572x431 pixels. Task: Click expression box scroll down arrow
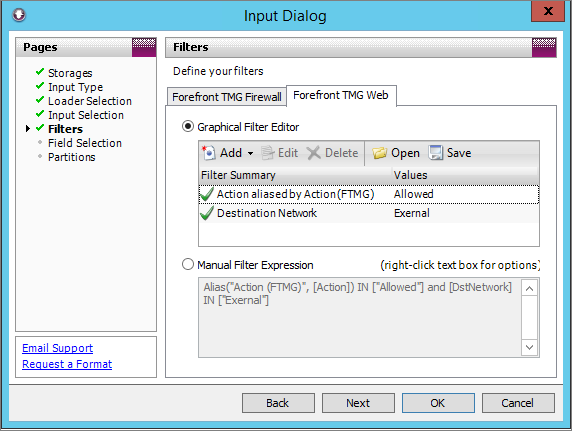pos(529,347)
